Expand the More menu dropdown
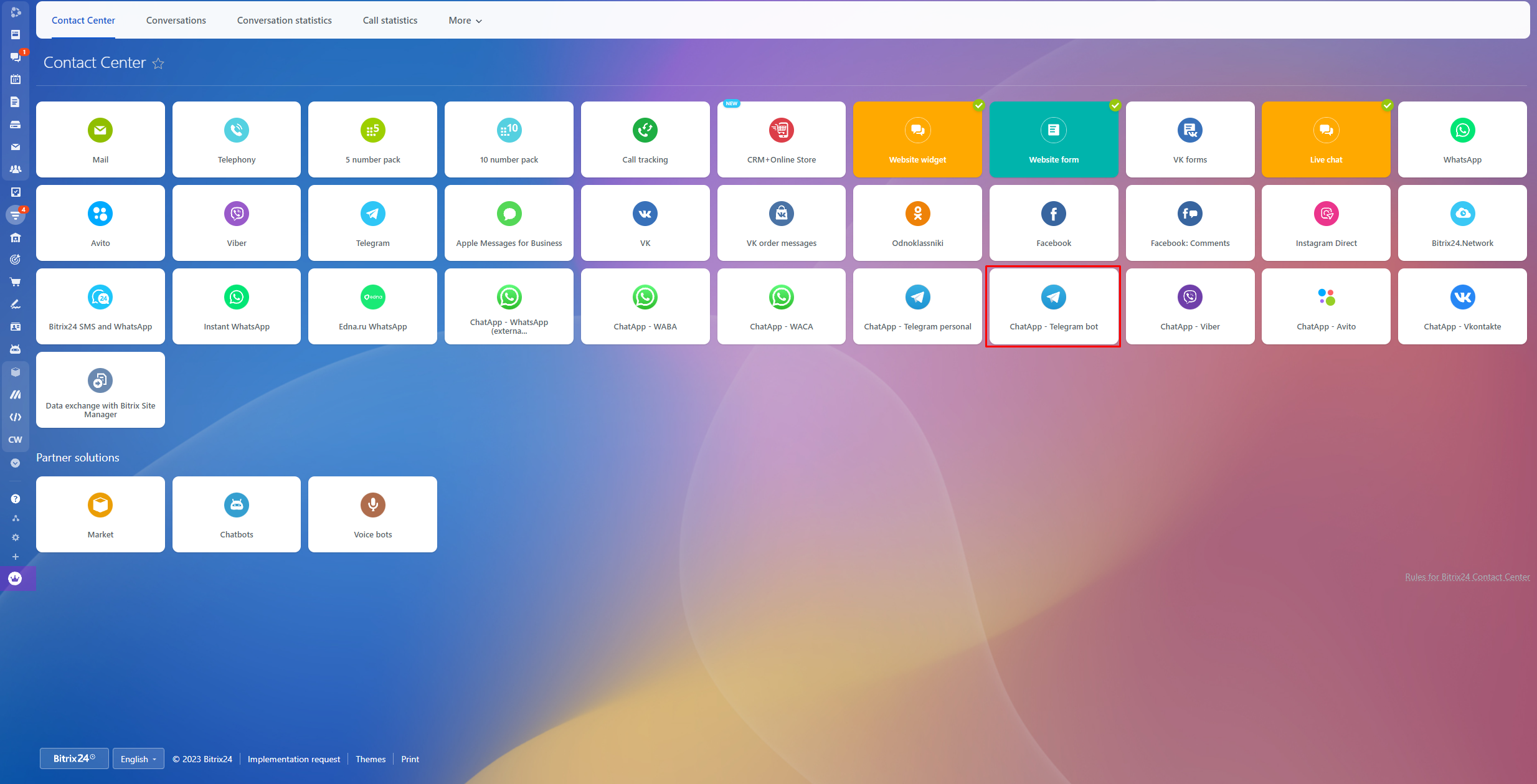The height and width of the screenshot is (784, 1537). (465, 21)
